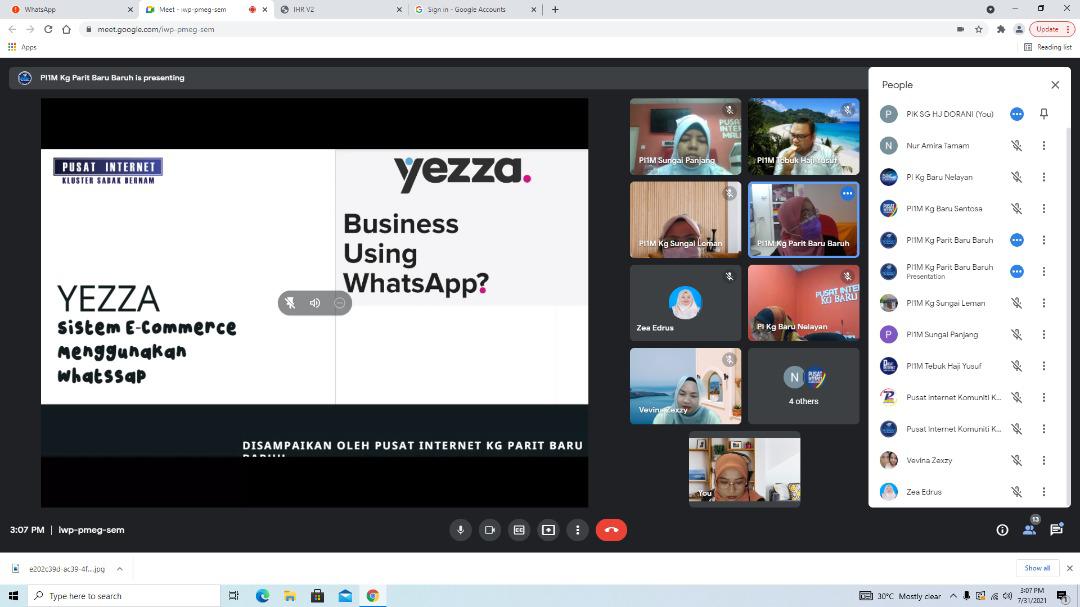The width and height of the screenshot is (1080, 607).
Task: Switch to the IHR V2 browser tab
Action: 338,10
